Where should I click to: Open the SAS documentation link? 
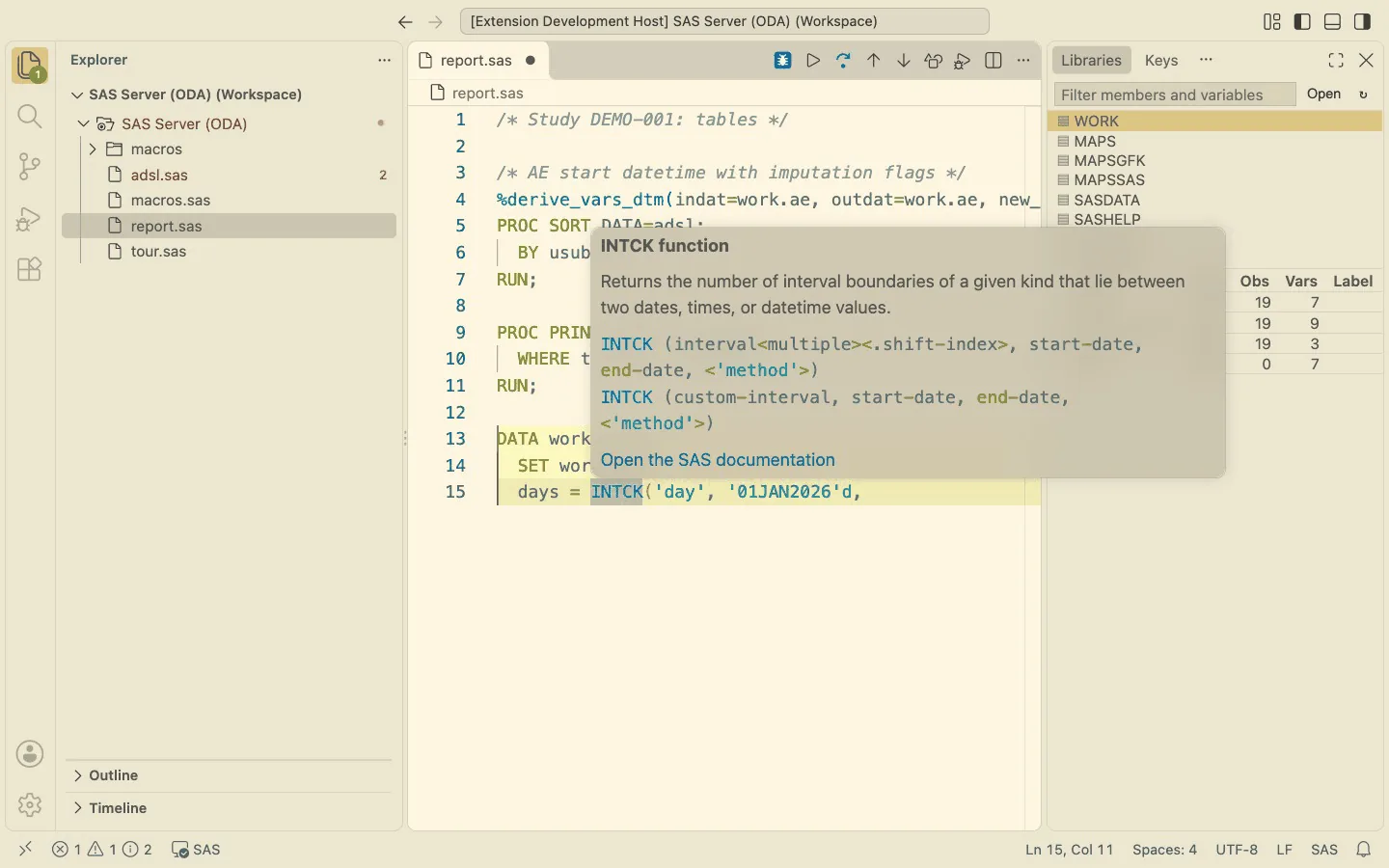pos(718,460)
